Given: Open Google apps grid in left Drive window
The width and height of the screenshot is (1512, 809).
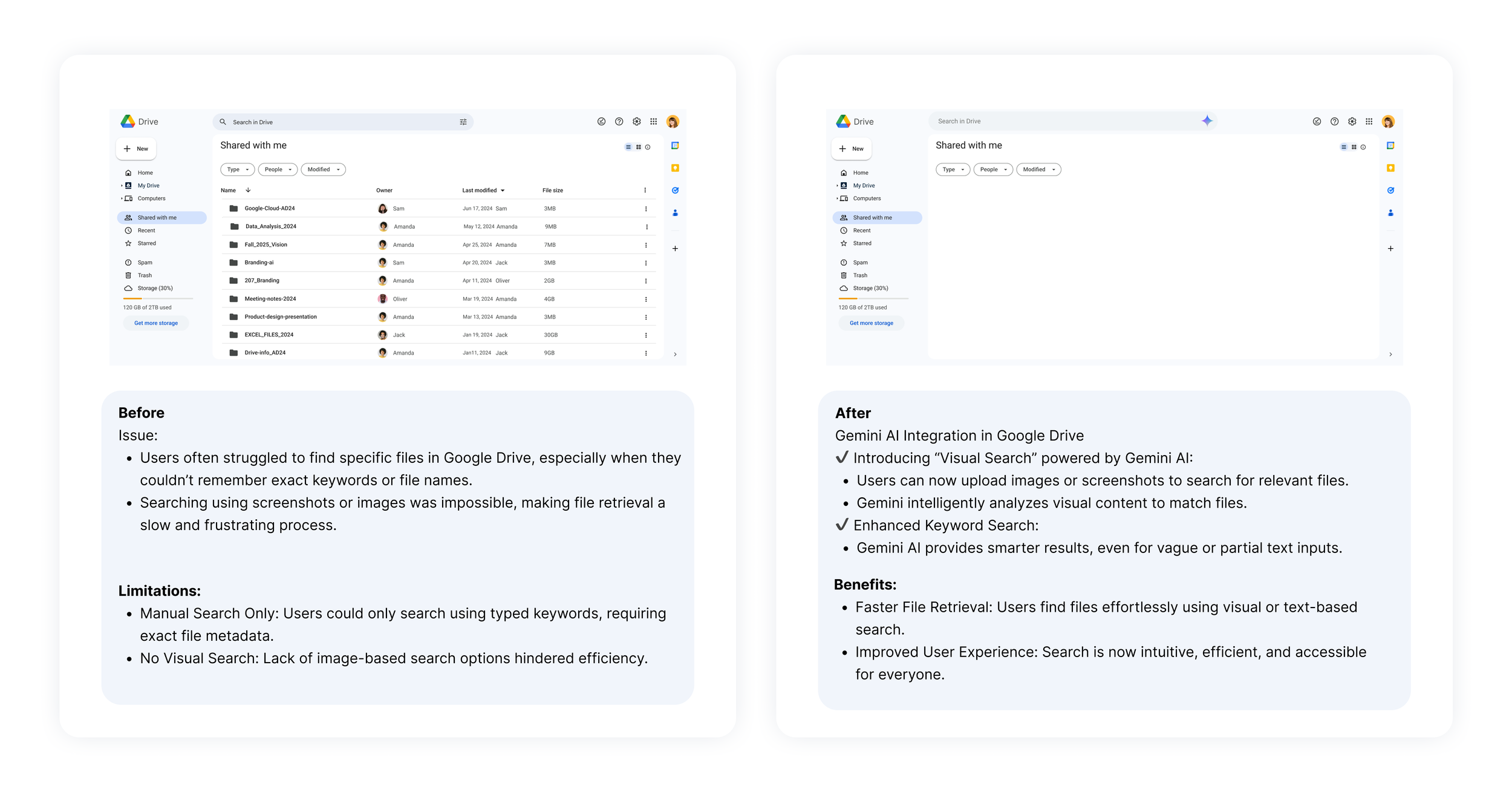Looking at the screenshot, I should click(654, 122).
